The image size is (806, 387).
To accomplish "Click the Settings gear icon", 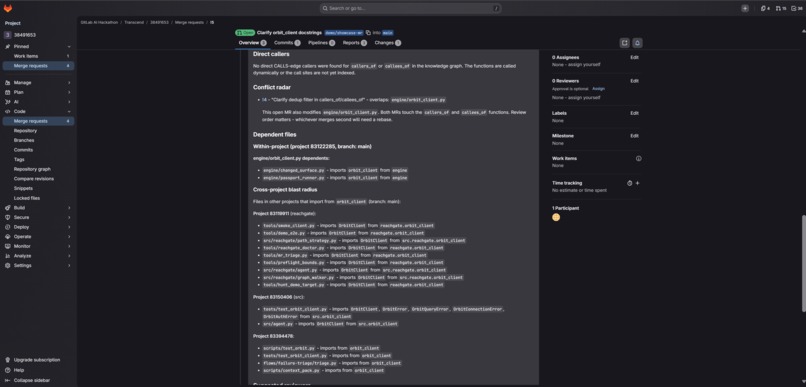I will tap(8, 265).
